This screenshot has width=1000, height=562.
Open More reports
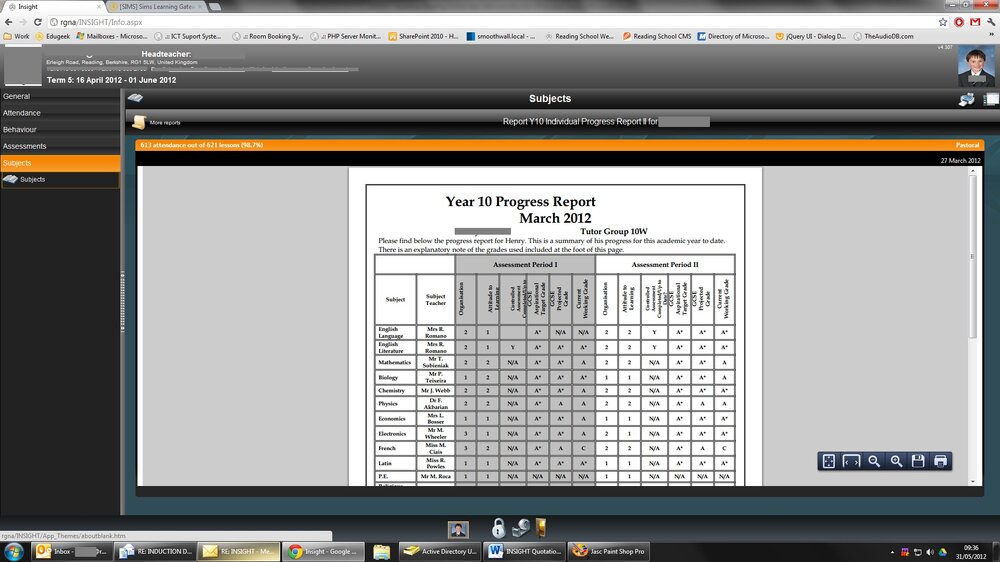point(156,122)
